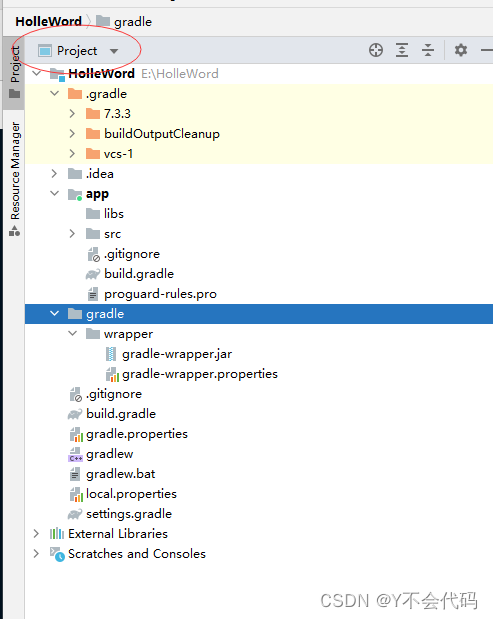
Task: Select the HolleWord project root row
Action: [x=259, y=74]
